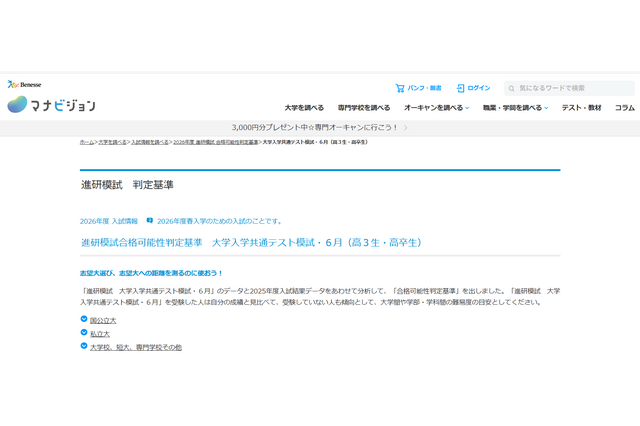This screenshot has height=426, width=640.
Task: Open the 私立大 link
Action: click(100, 334)
